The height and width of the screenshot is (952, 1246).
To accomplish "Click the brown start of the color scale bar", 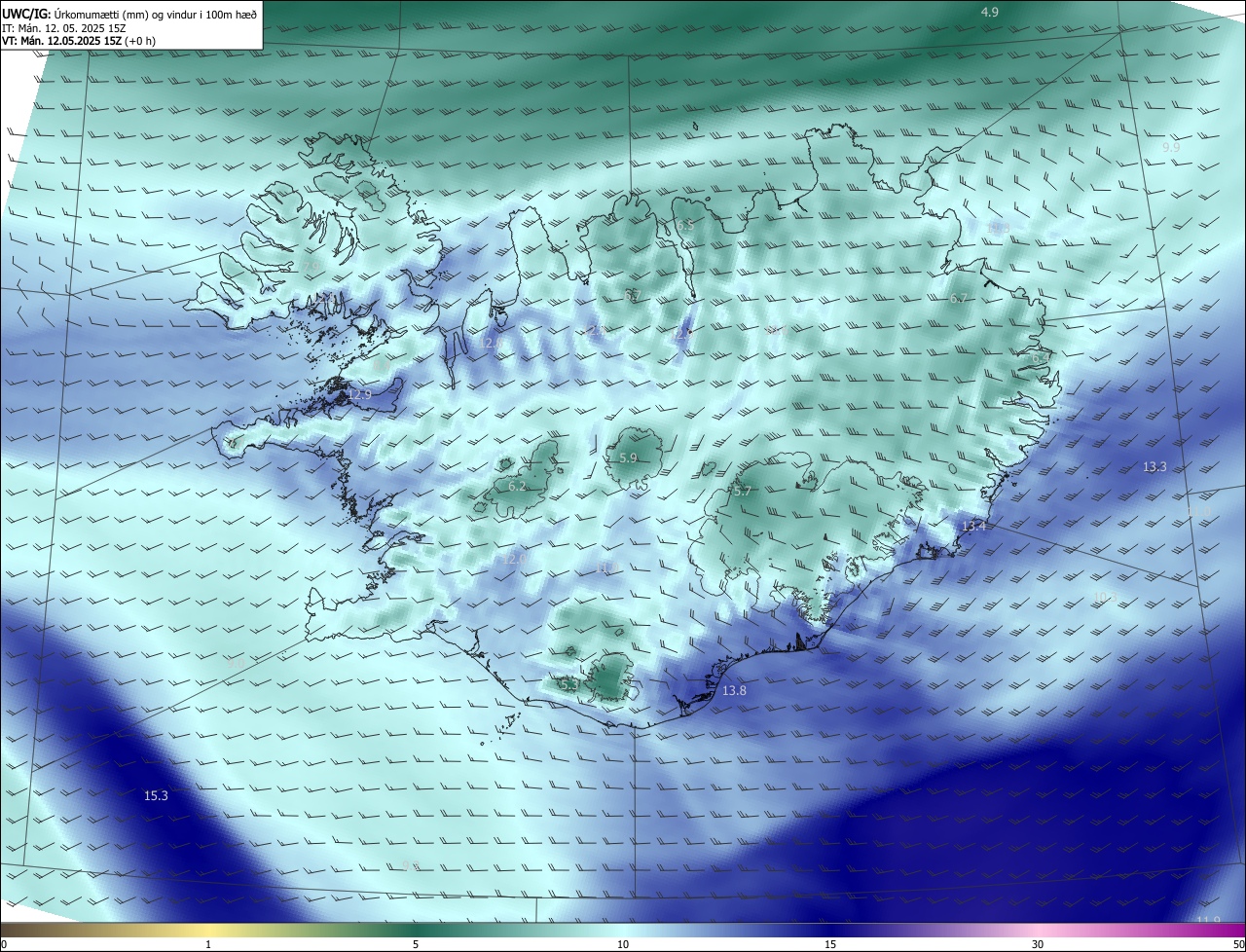I will pyautogui.click(x=6, y=931).
